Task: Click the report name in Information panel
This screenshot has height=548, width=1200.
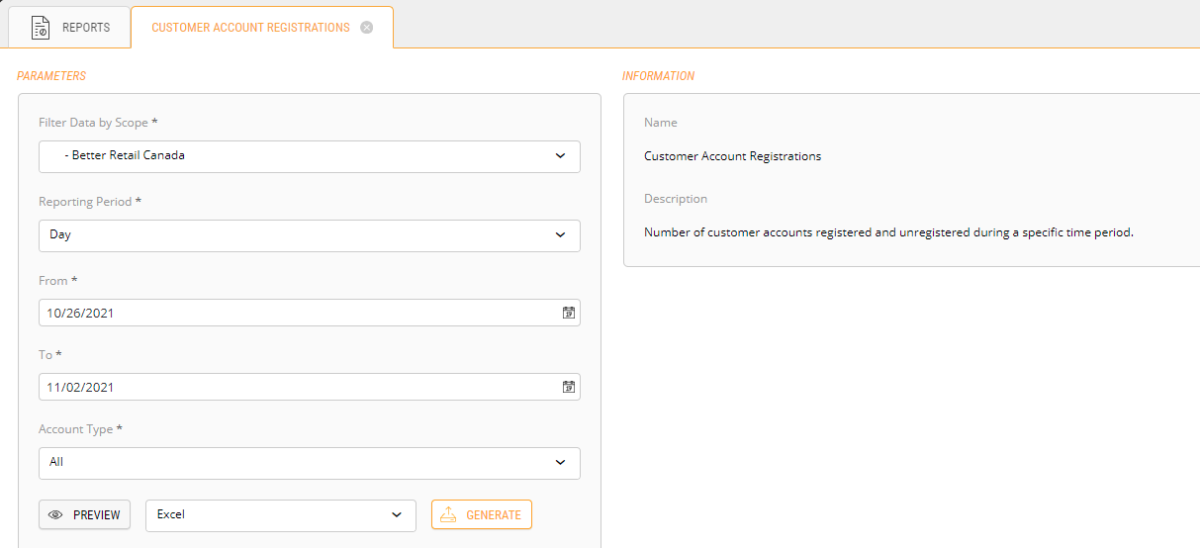Action: pos(732,156)
